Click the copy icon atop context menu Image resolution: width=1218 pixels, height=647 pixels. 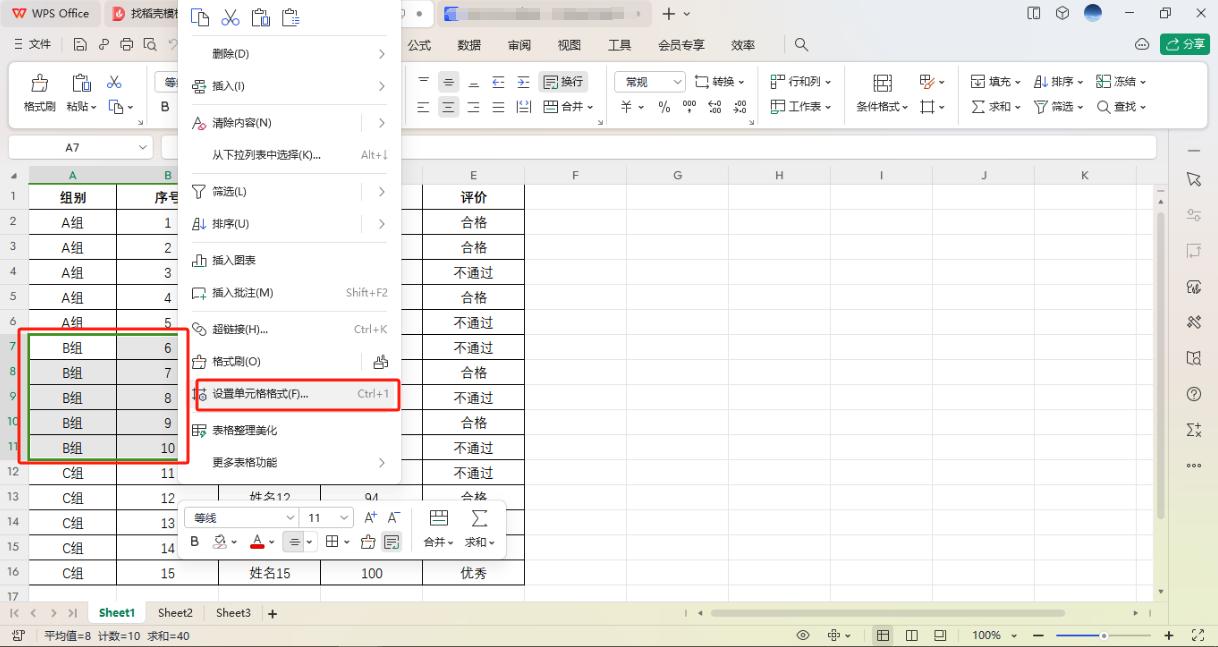(200, 17)
